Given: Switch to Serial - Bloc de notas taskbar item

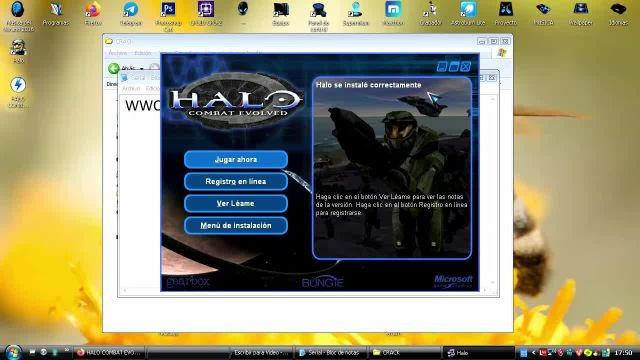Looking at the screenshot, I should [331, 352].
